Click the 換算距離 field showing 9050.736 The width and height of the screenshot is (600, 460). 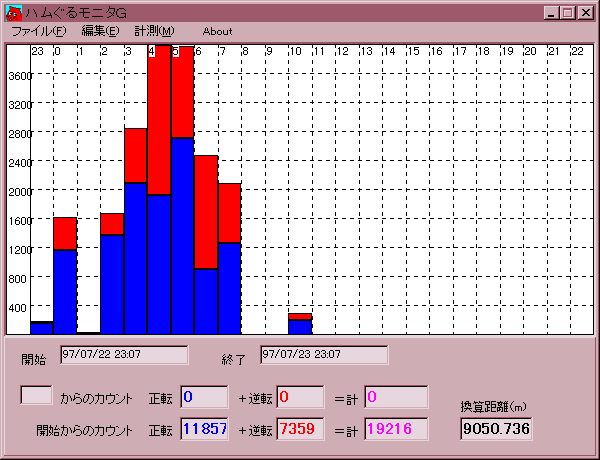497,428
